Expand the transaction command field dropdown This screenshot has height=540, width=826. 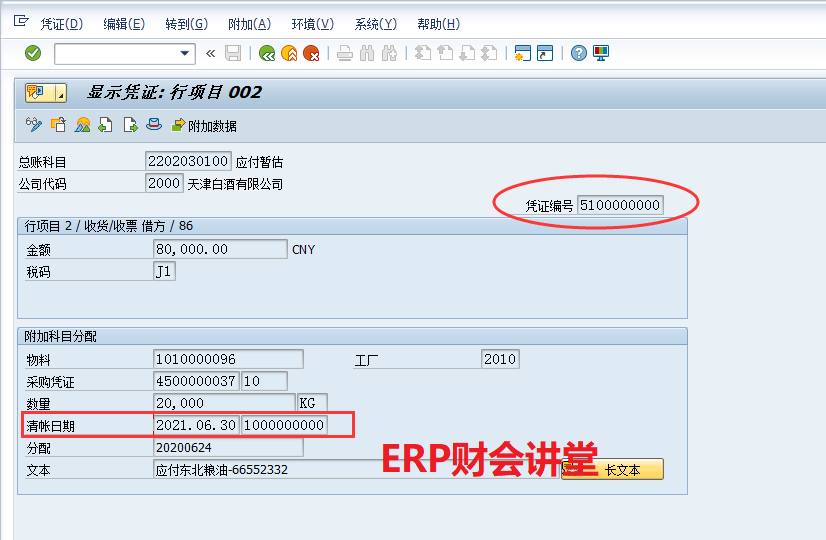pos(185,54)
